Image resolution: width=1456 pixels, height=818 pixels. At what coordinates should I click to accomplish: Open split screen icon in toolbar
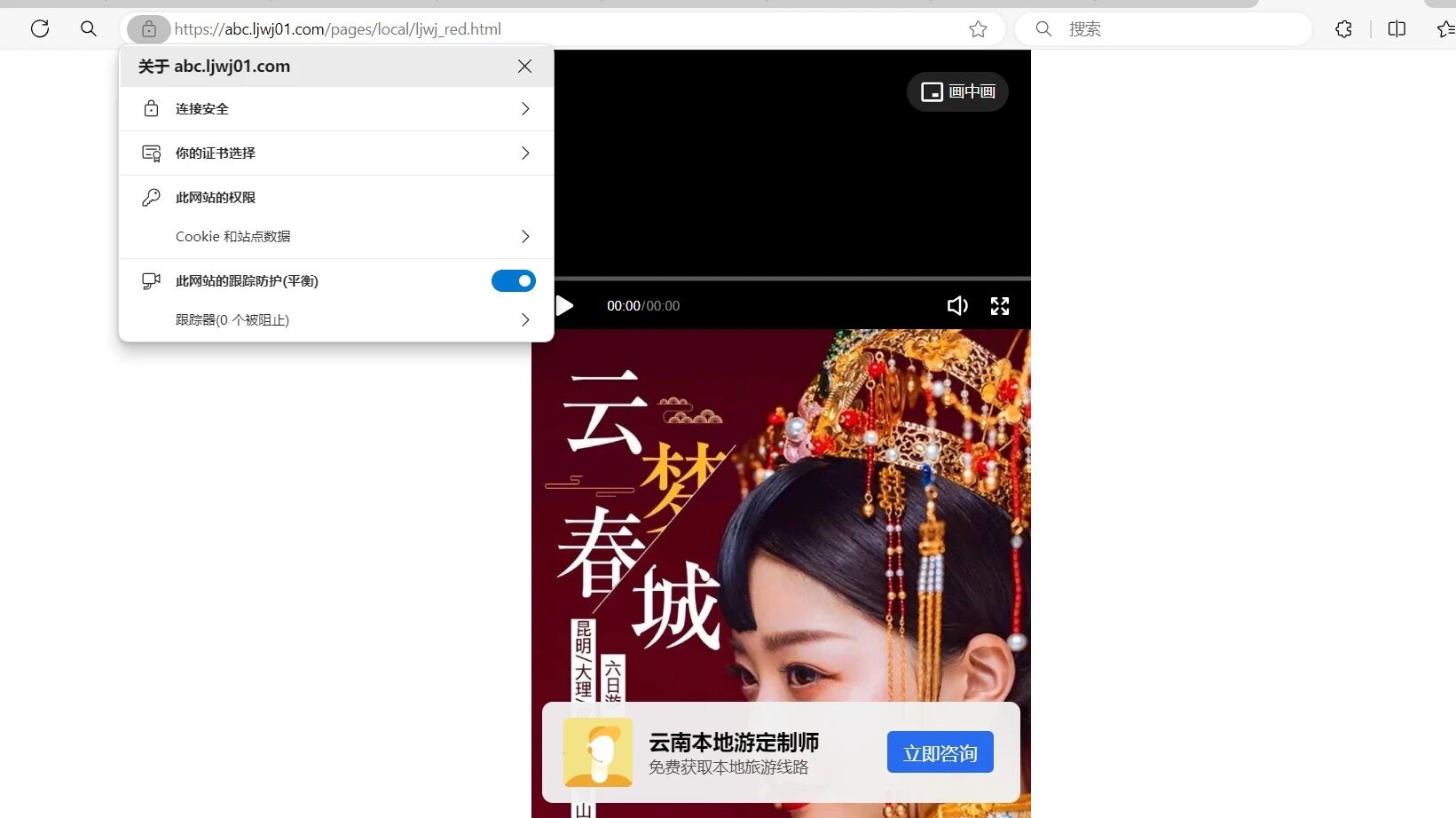(1397, 29)
